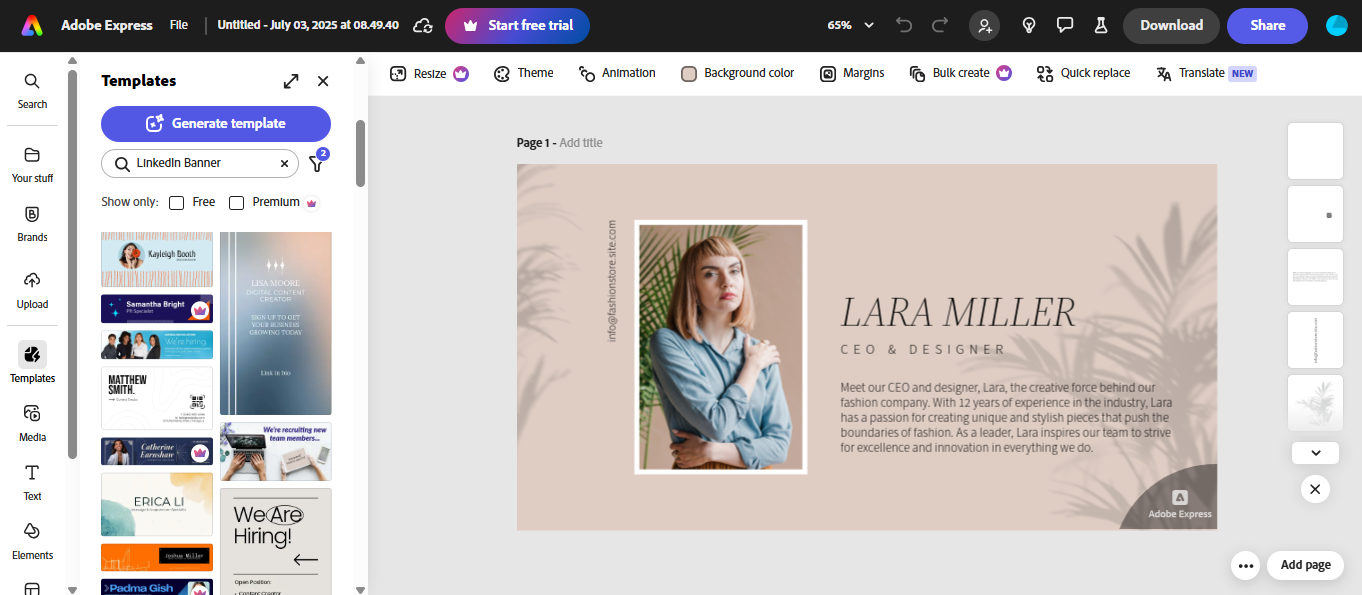
Task: Open the 65% zoom level dropdown
Action: [851, 25]
